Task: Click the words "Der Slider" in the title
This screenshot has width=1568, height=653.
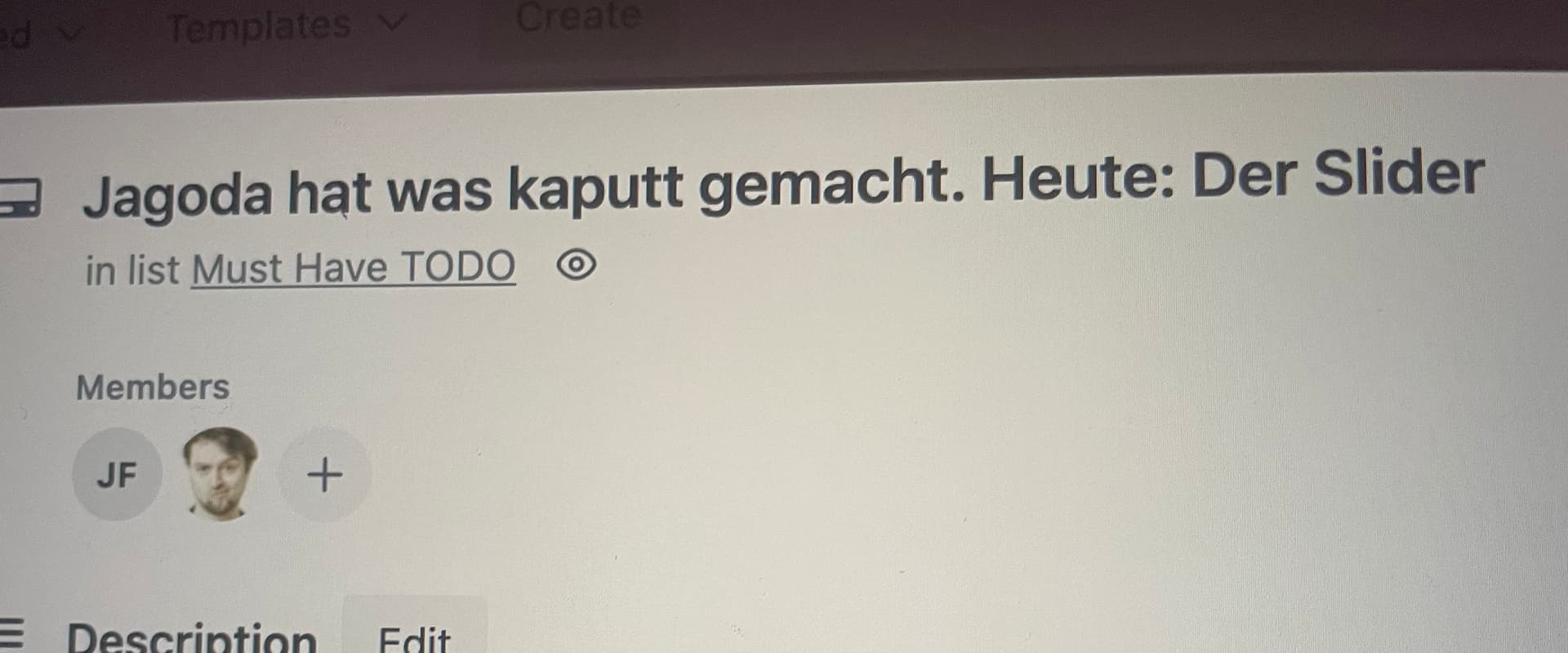Action: tap(1338, 175)
